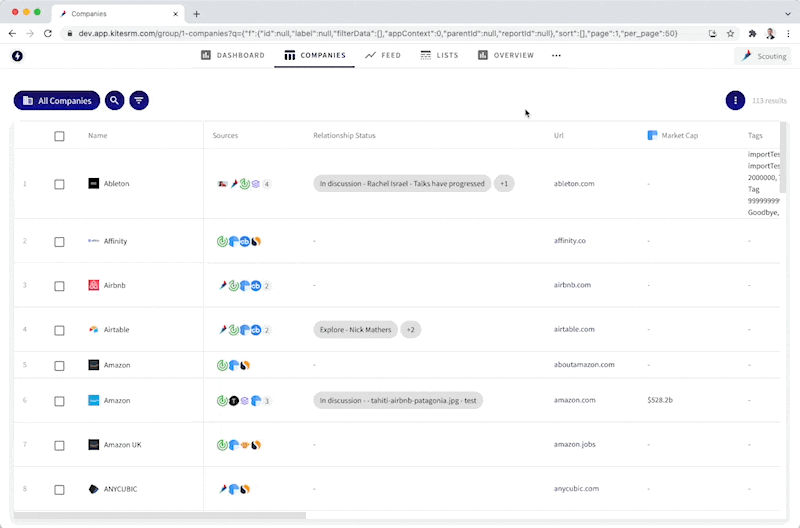
Task: Open the Feed tab
Action: coord(383,55)
